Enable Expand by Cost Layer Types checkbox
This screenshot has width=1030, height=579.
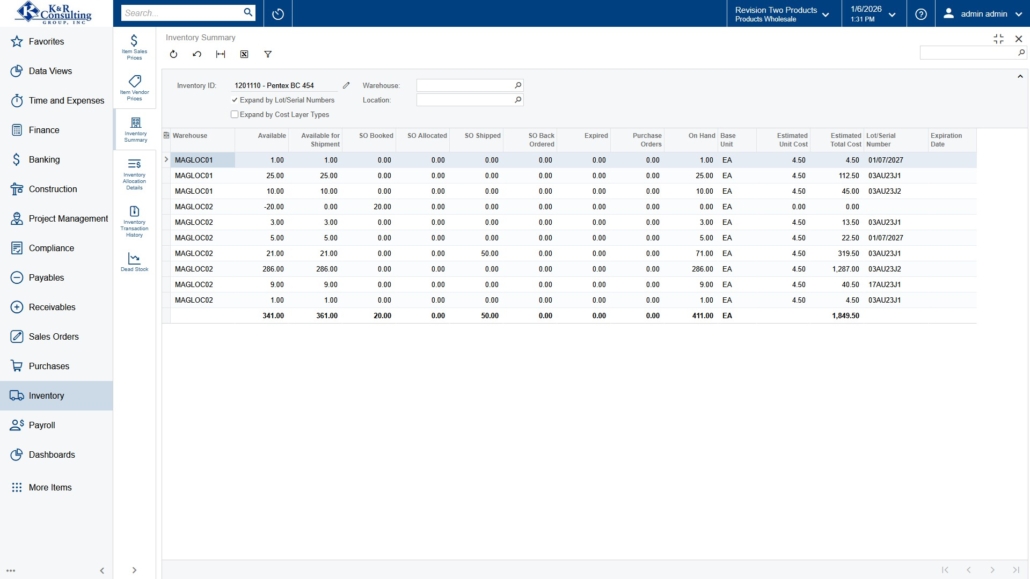click(x=235, y=115)
